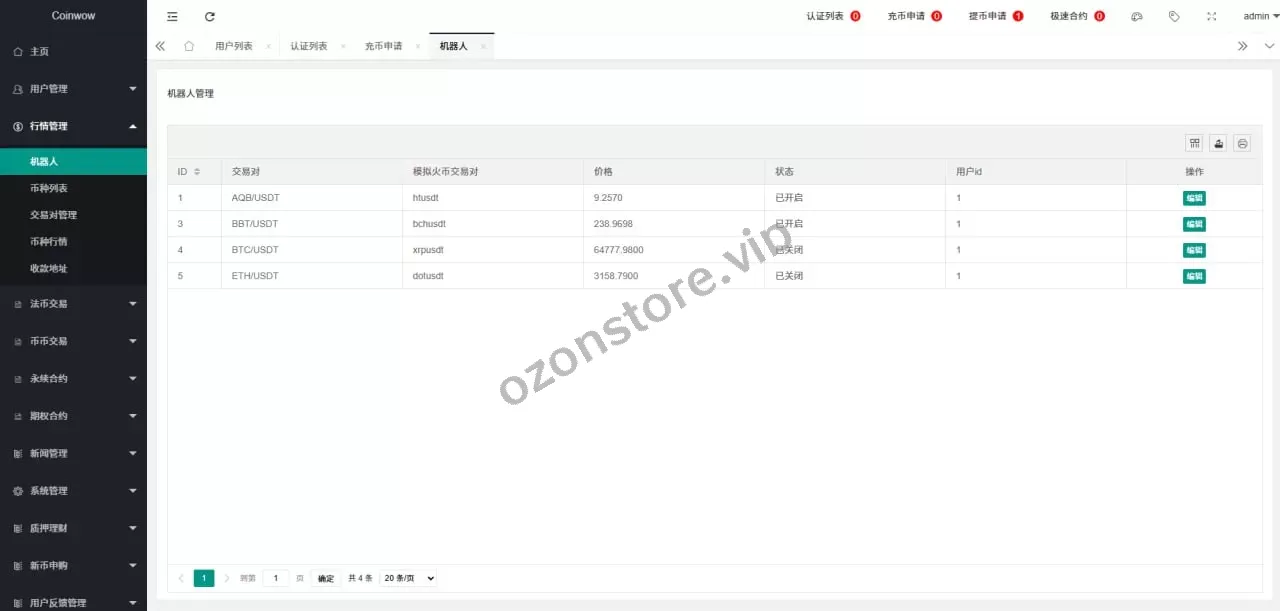
Task: Open the theme palette icon
Action: coord(1137,17)
